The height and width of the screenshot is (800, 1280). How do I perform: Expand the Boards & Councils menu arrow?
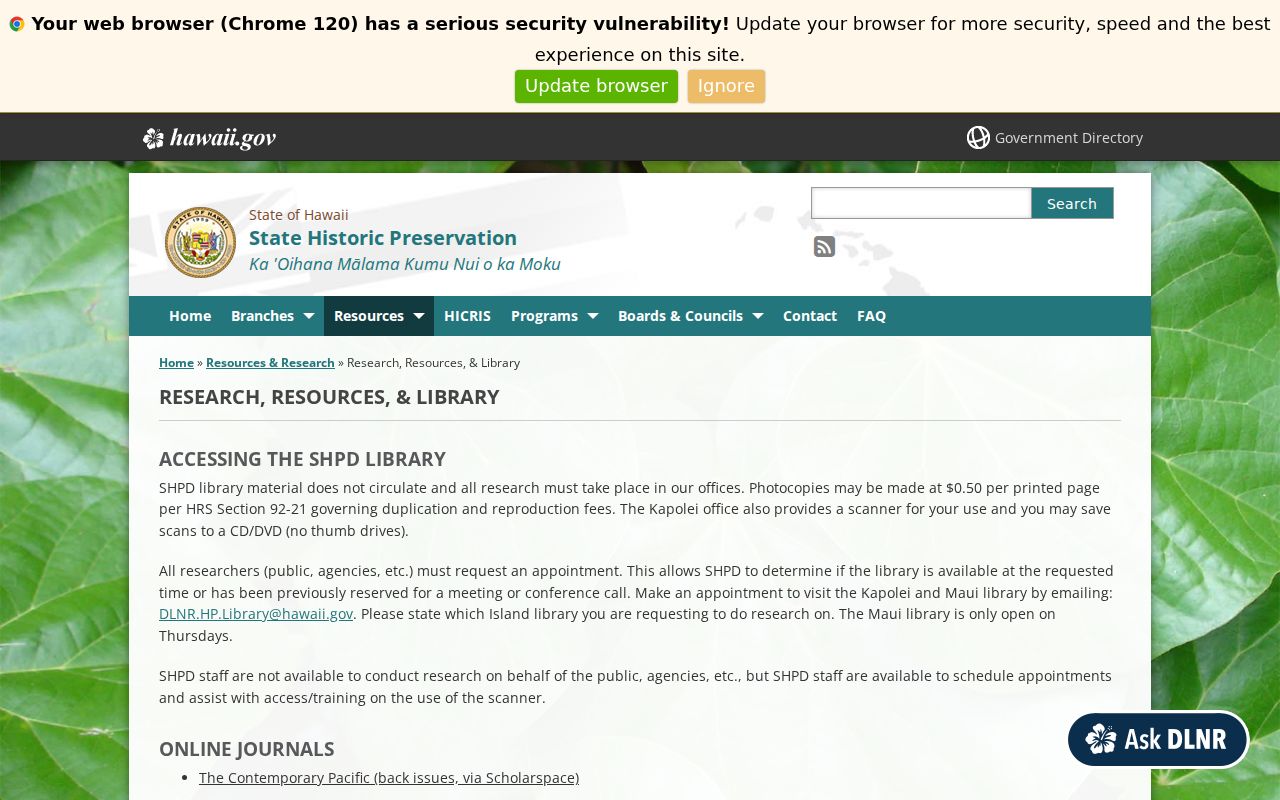coord(757,316)
